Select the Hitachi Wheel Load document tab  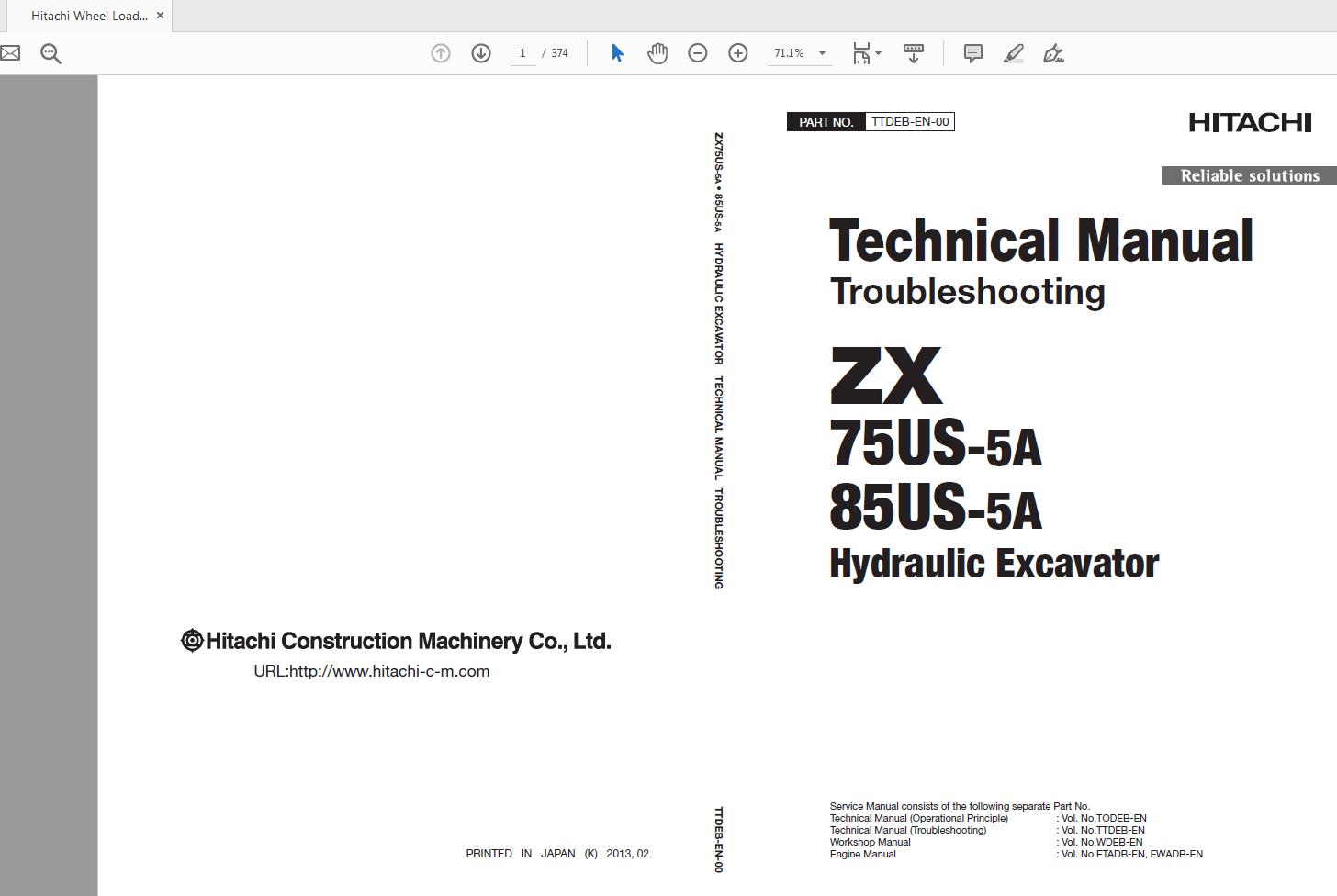(88, 16)
